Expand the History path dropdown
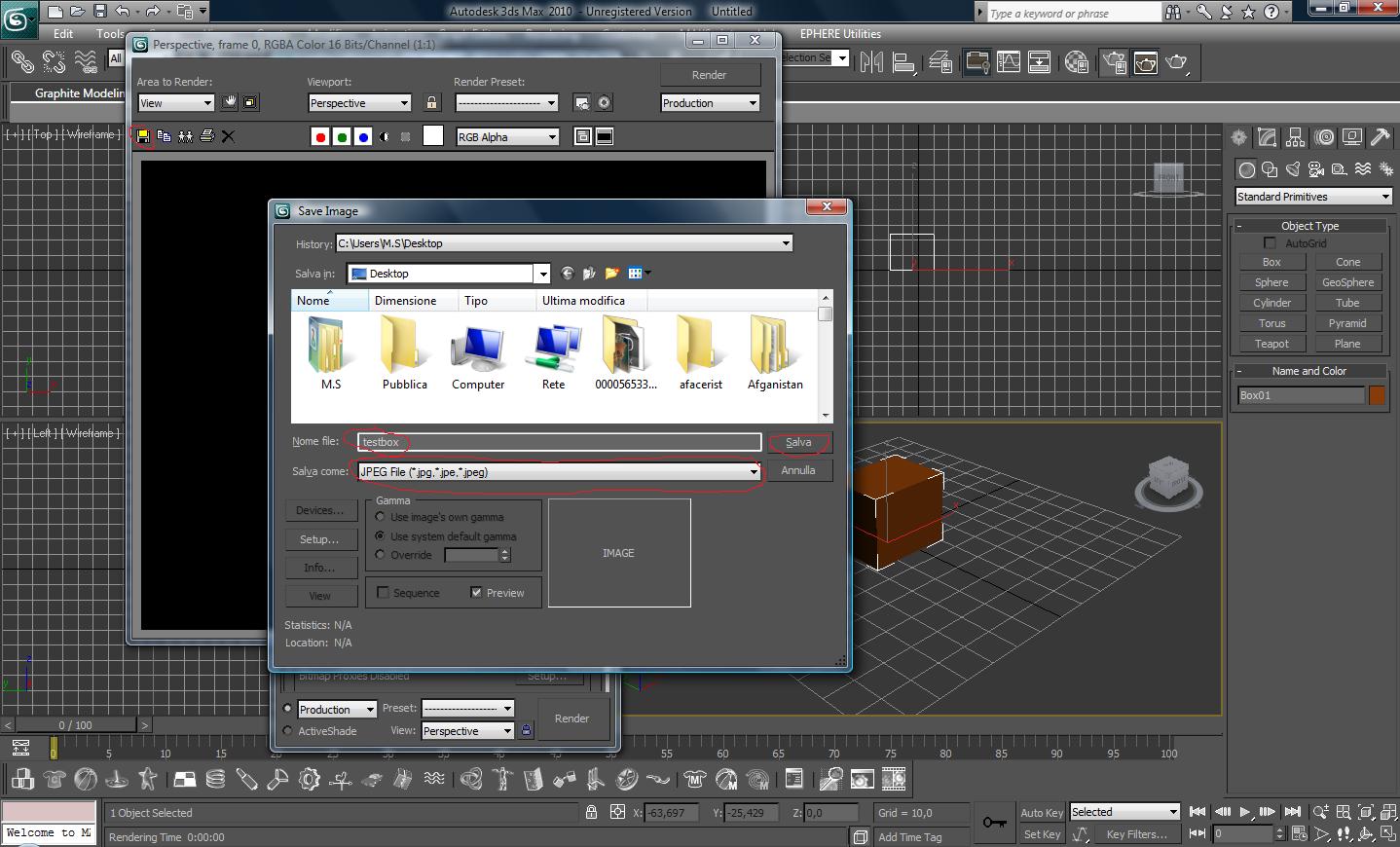Viewport: 1400px width, 847px height. coord(565,243)
